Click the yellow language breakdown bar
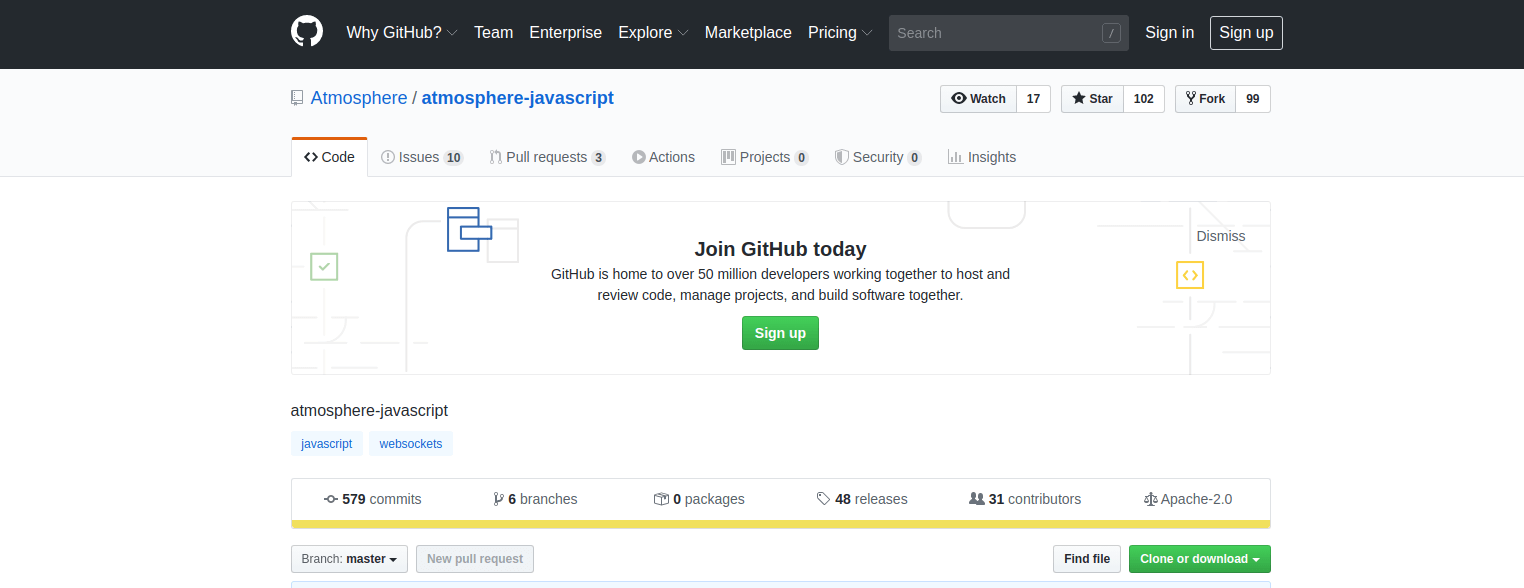This screenshot has width=1524, height=588. coord(781,524)
